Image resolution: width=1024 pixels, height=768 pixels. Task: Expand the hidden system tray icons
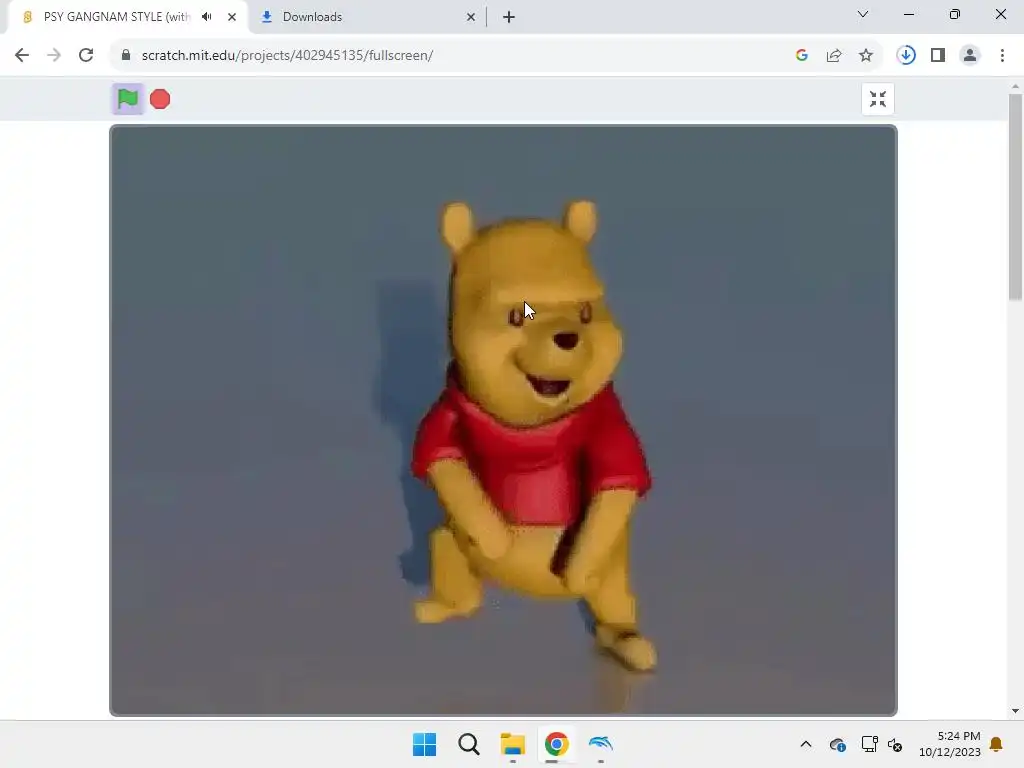click(x=806, y=744)
